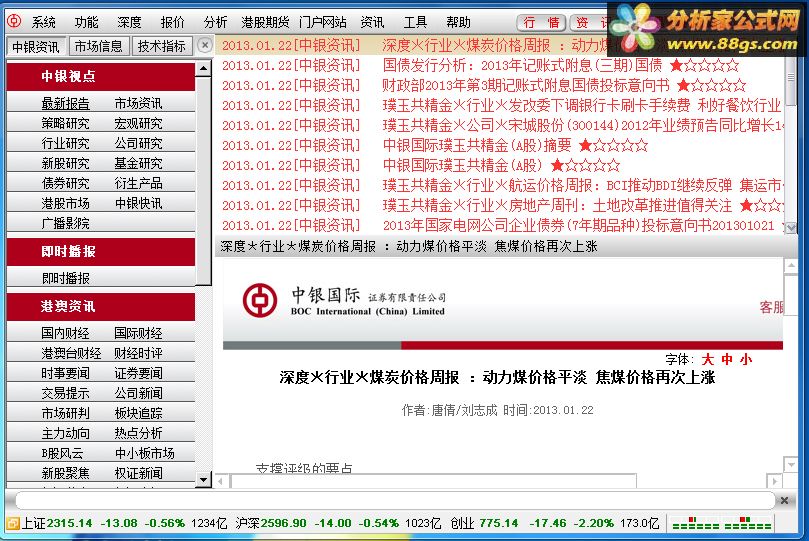This screenshot has height=541, width=809.
Task: Set article font size to 大
Action: 707,359
